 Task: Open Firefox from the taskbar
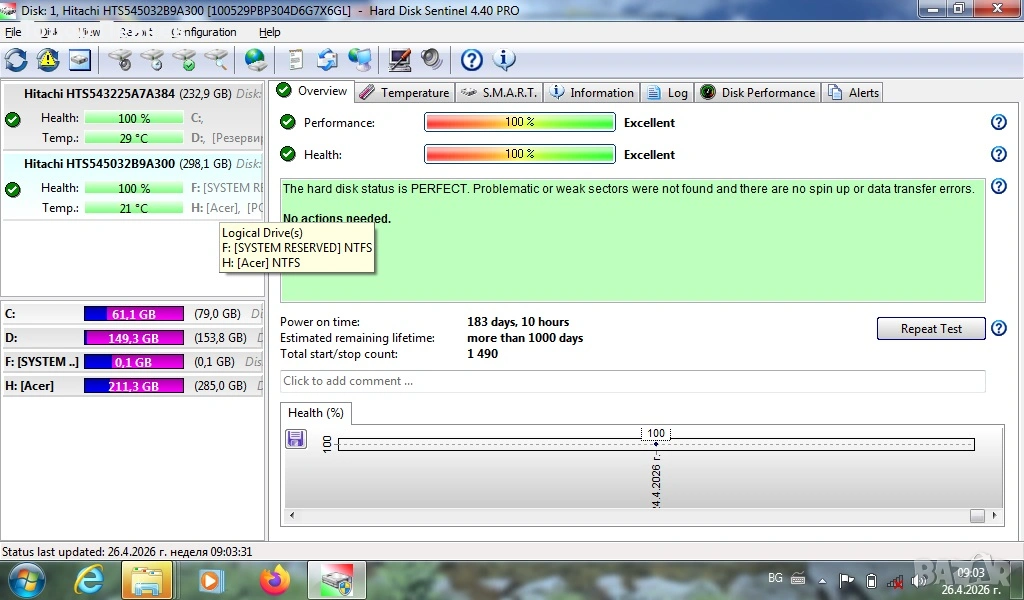[x=273, y=580]
